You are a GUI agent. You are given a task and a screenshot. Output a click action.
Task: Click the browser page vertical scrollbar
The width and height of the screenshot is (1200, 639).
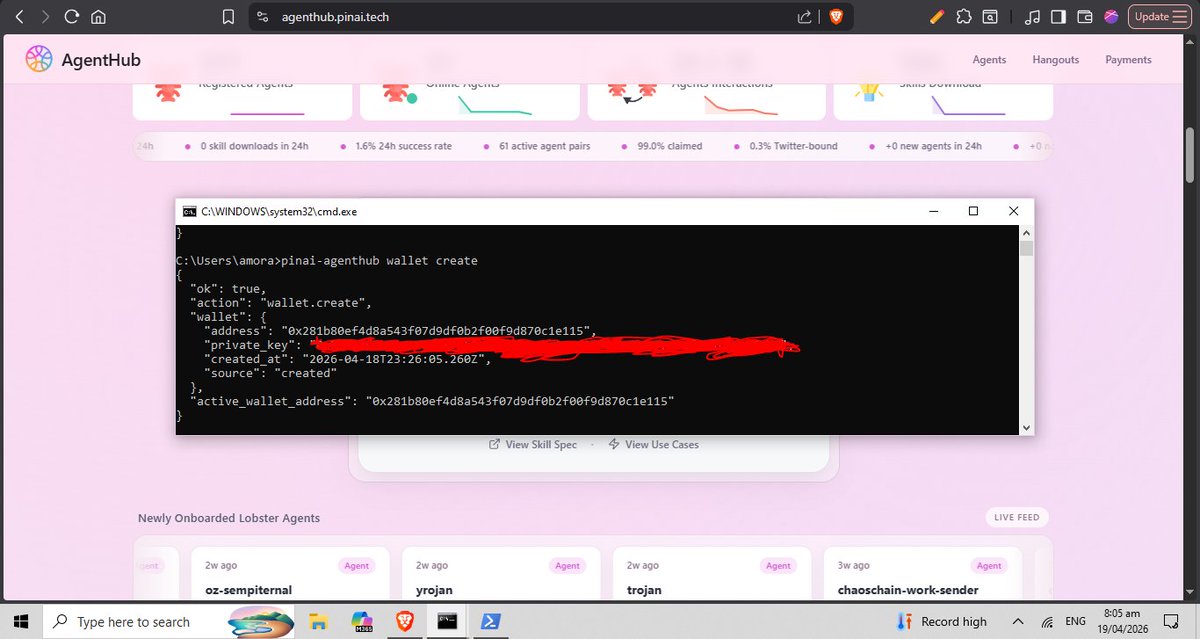tap(1191, 155)
